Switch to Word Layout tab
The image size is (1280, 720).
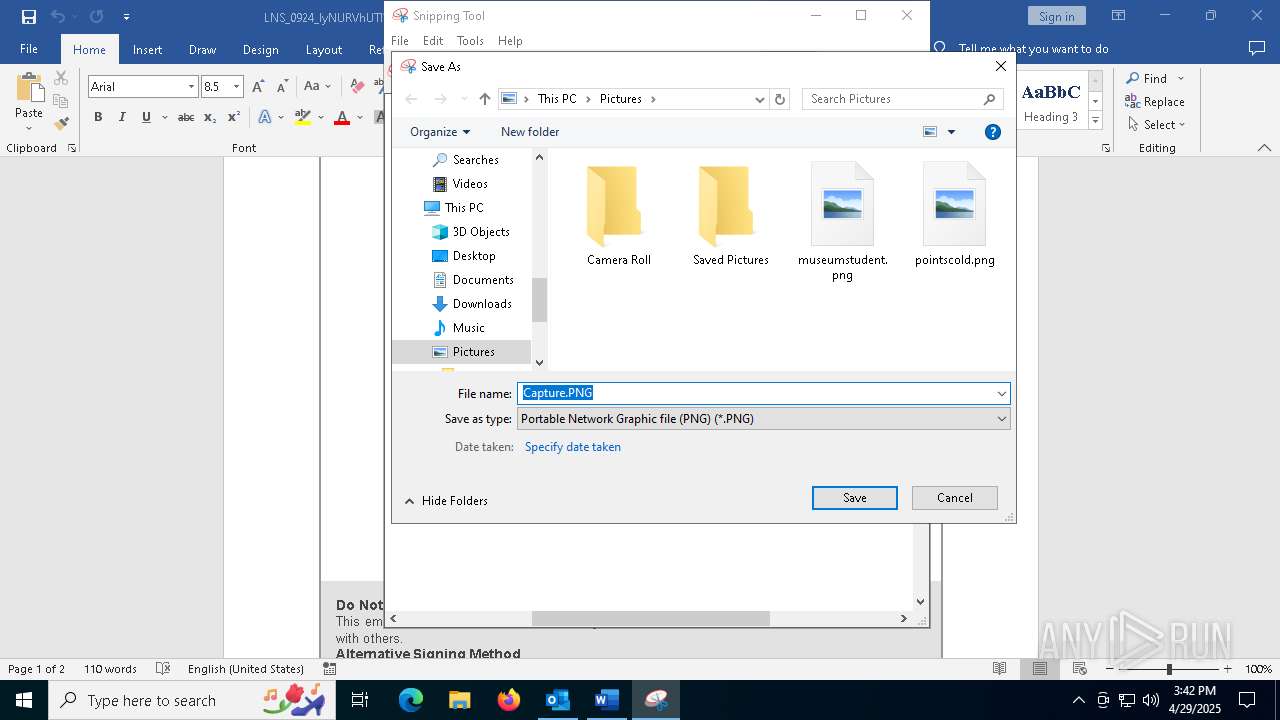(323, 50)
